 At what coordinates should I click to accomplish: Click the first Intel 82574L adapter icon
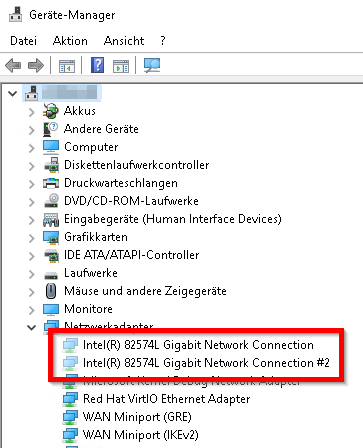tap(70, 345)
